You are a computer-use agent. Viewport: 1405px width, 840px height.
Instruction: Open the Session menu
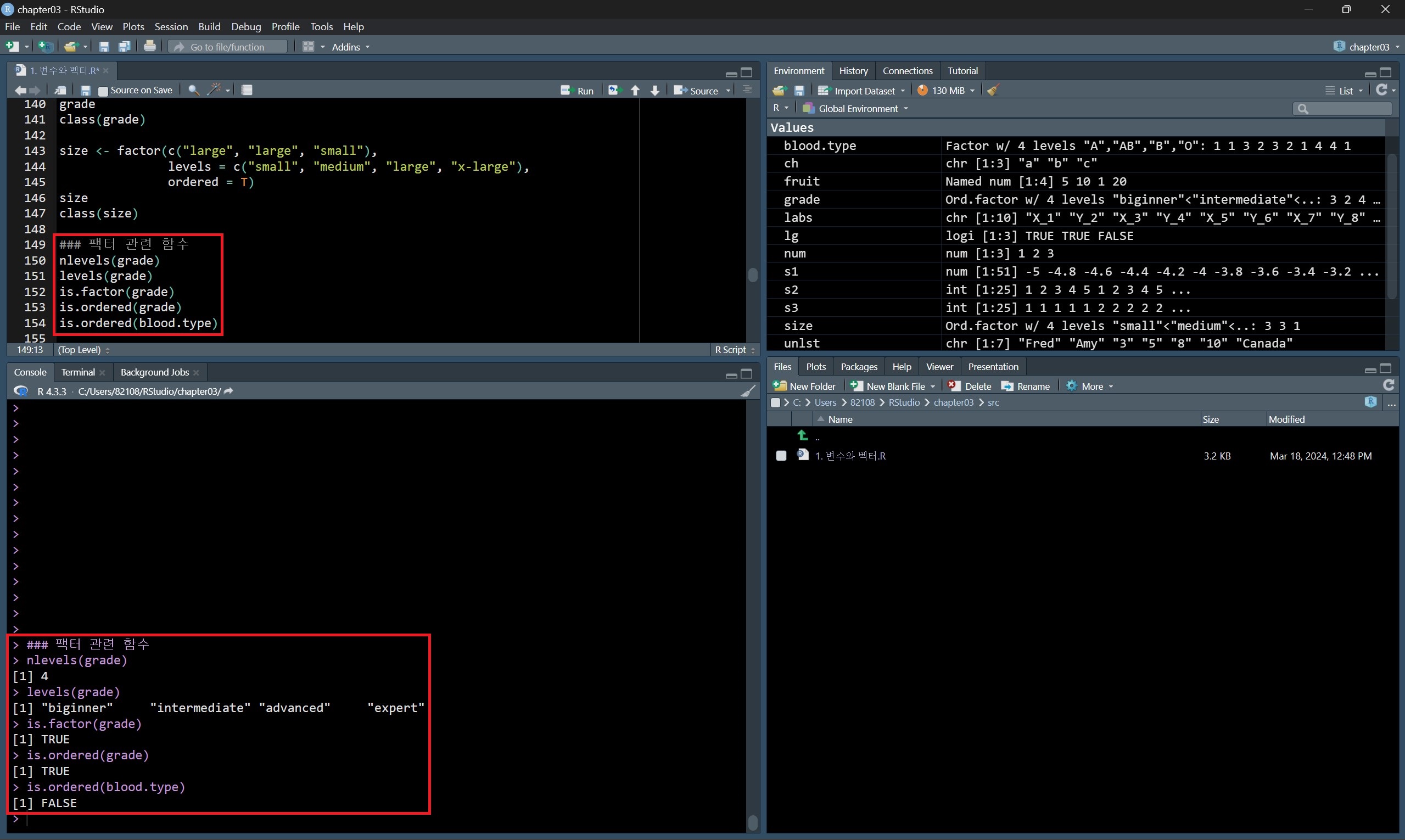coord(171,26)
